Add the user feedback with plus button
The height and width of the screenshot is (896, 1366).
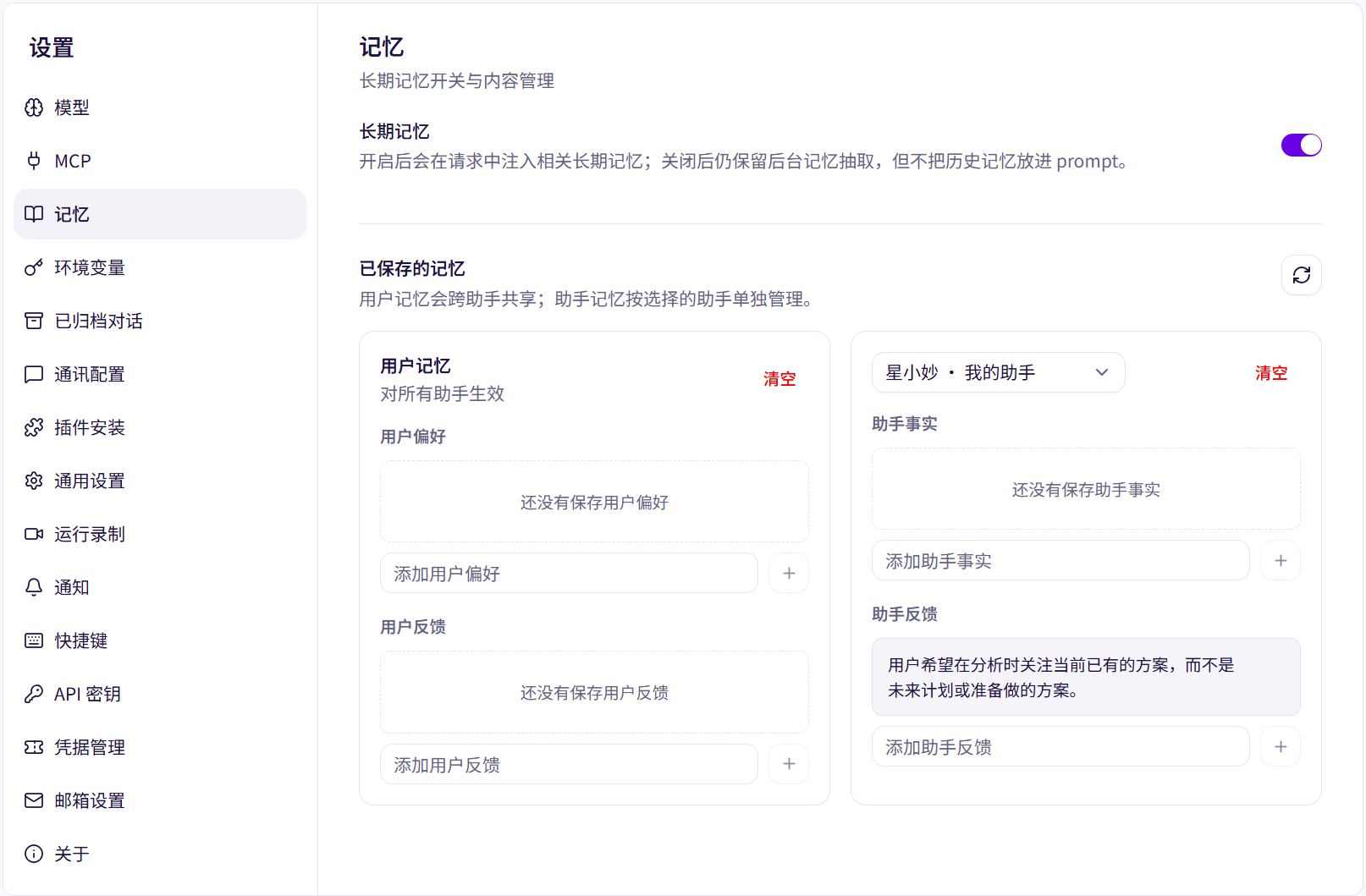pyautogui.click(x=789, y=764)
